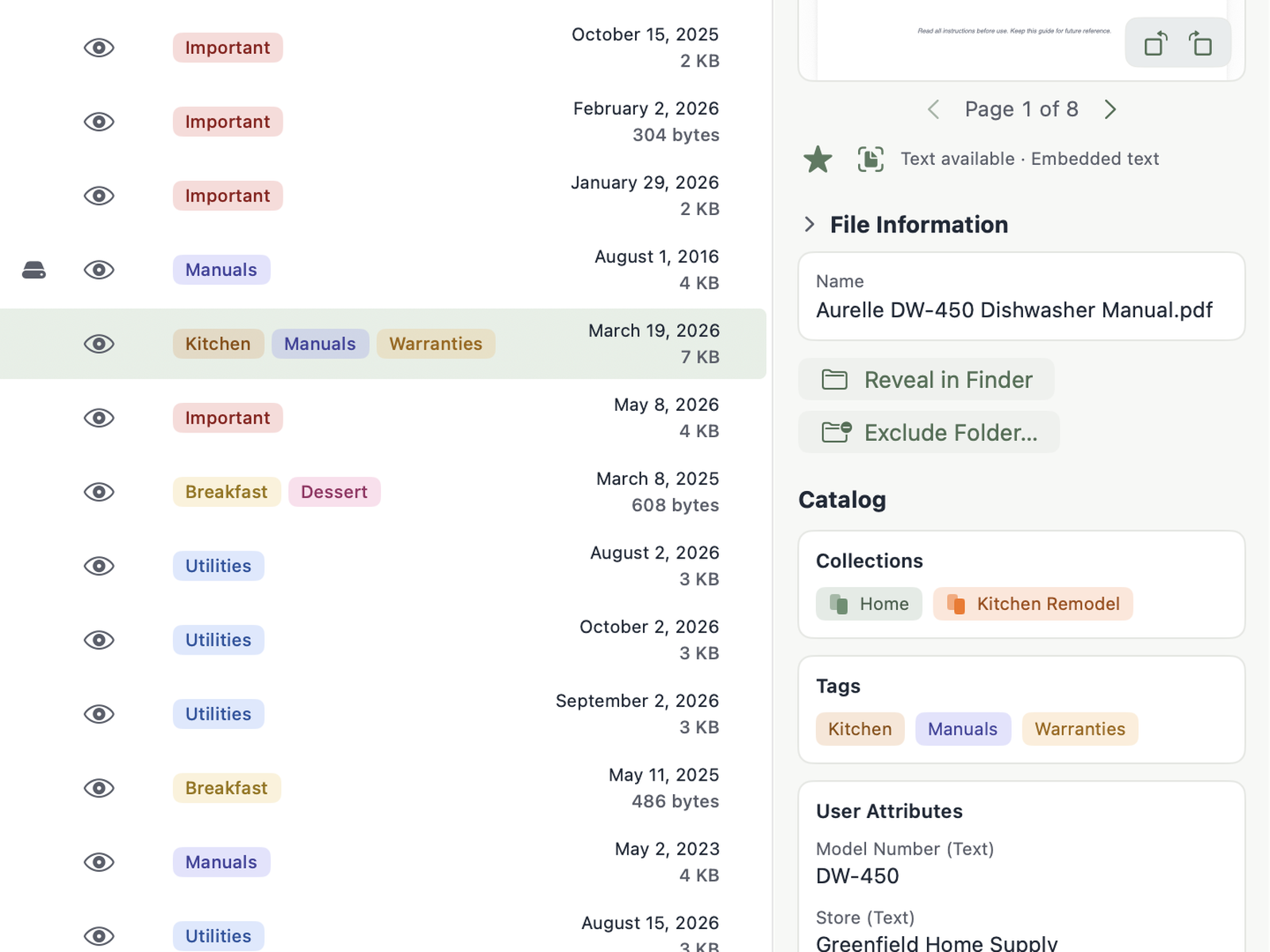Select the row dated September 2, 2026

tap(383, 714)
